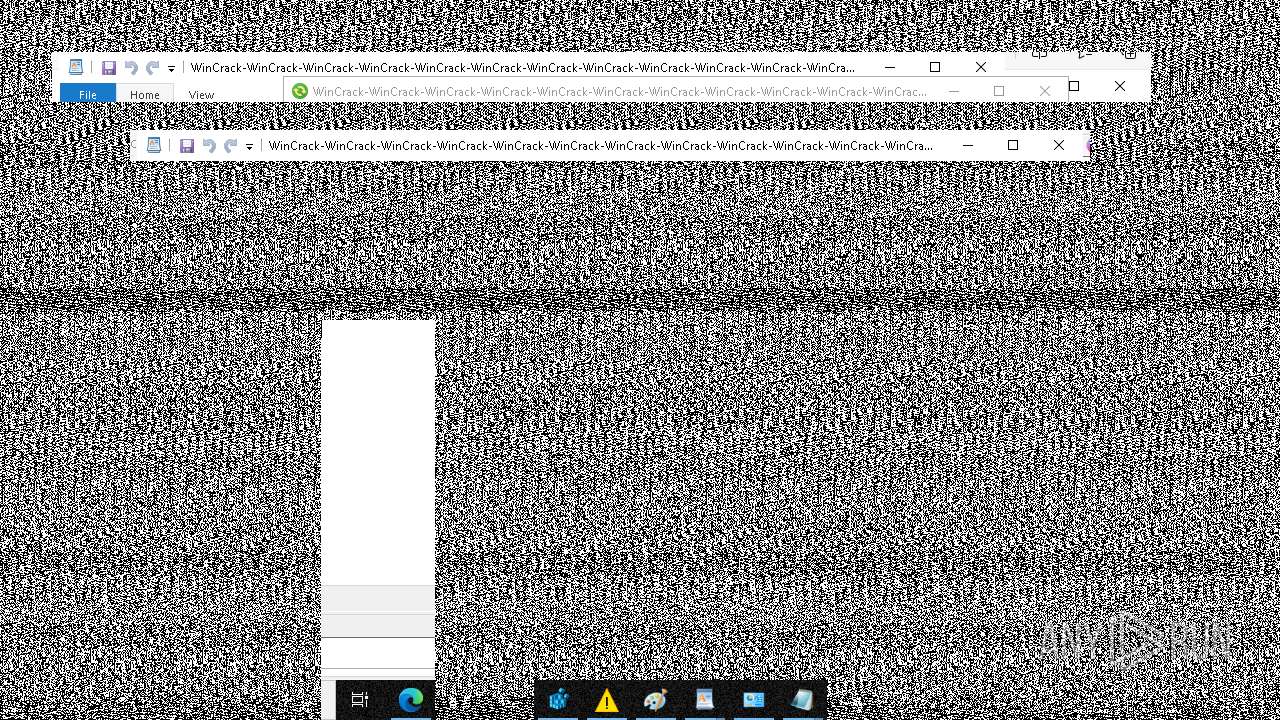
Task: Close the upper WordPad window
Action: (x=981, y=67)
